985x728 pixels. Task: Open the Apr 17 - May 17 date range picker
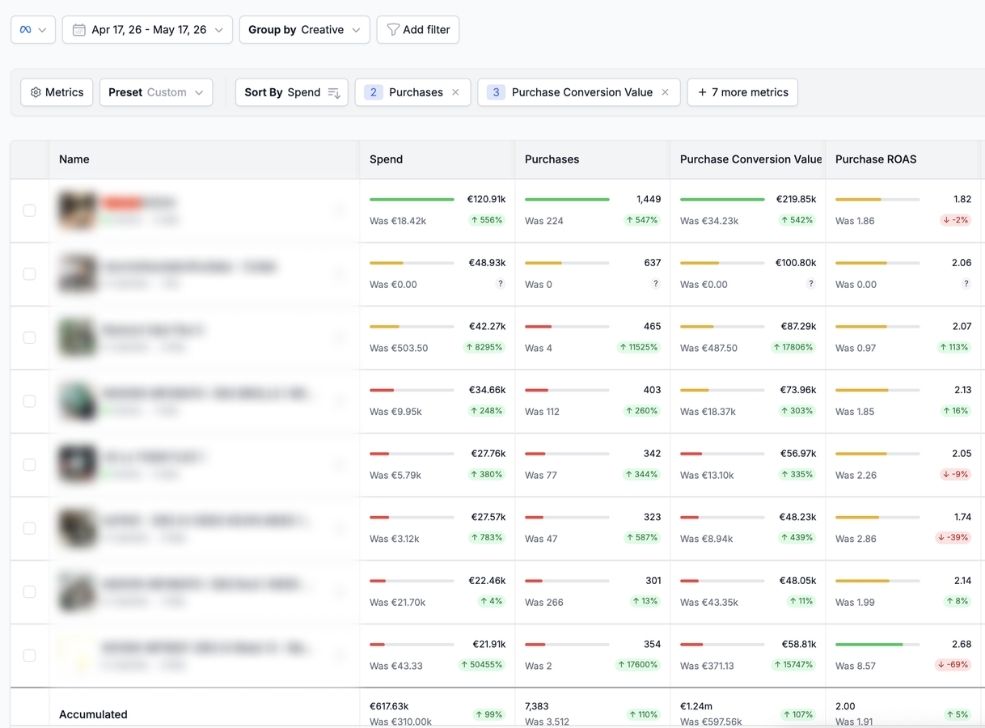tap(147, 30)
